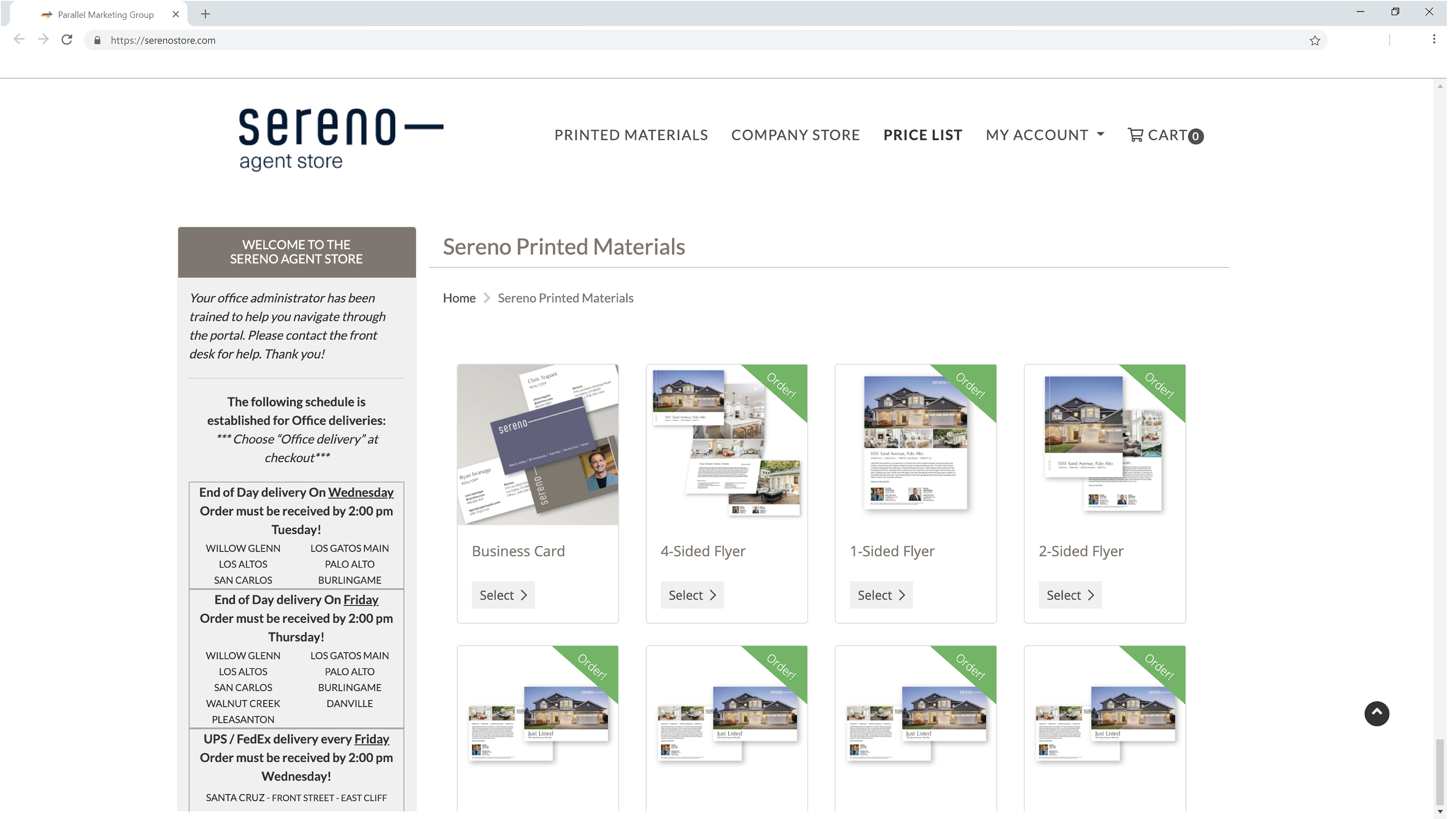1456x819 pixels.
Task: Open the Chrome three-dot menu
Action: (1434, 39)
